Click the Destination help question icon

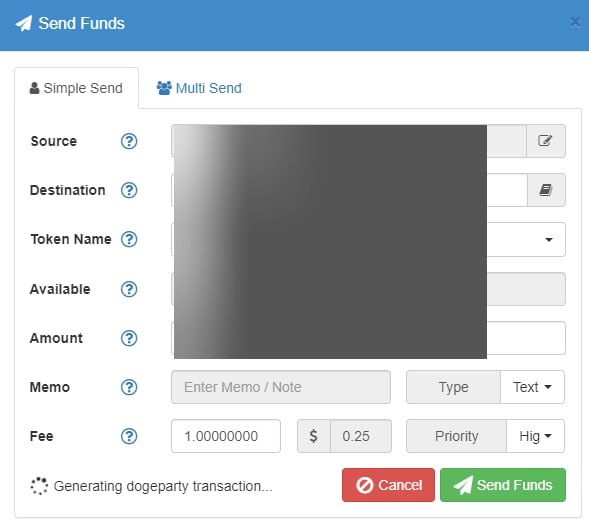[129, 190]
